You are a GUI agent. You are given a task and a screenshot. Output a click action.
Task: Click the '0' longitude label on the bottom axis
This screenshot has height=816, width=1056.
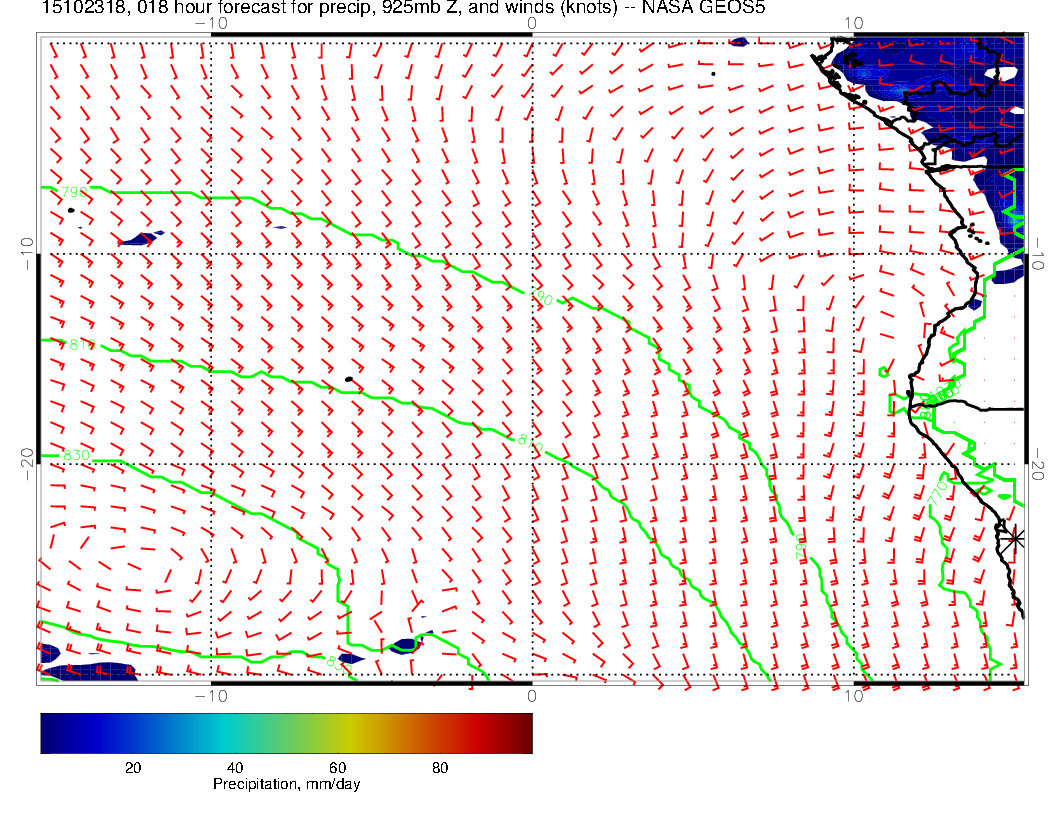[531, 696]
